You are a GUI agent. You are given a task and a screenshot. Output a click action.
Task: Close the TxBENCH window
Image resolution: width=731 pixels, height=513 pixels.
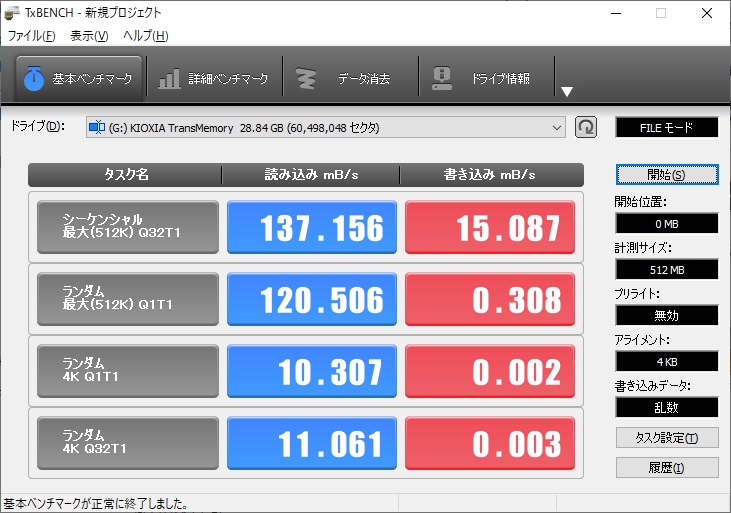(707, 14)
